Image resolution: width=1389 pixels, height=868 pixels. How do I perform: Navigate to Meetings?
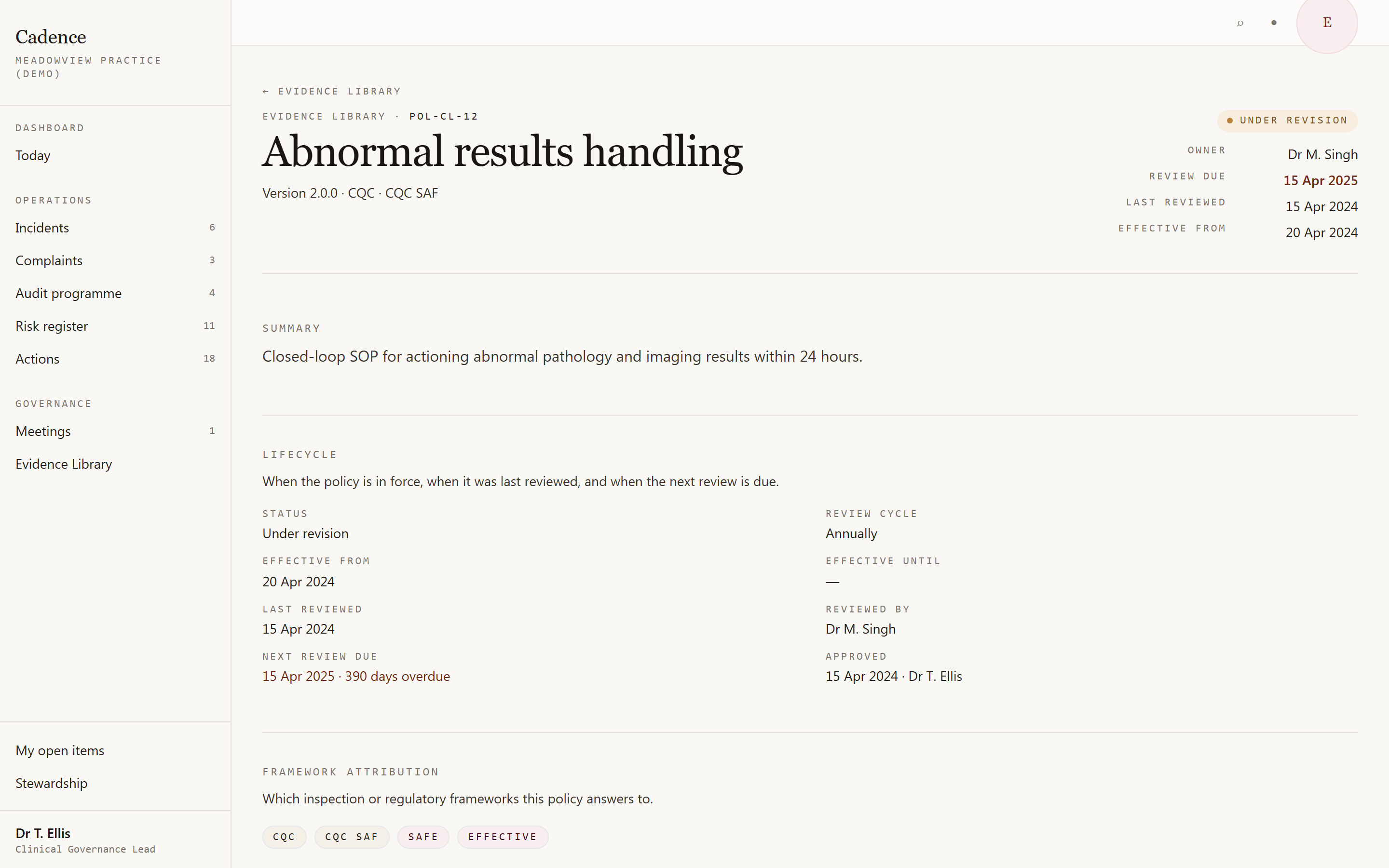pos(115,431)
